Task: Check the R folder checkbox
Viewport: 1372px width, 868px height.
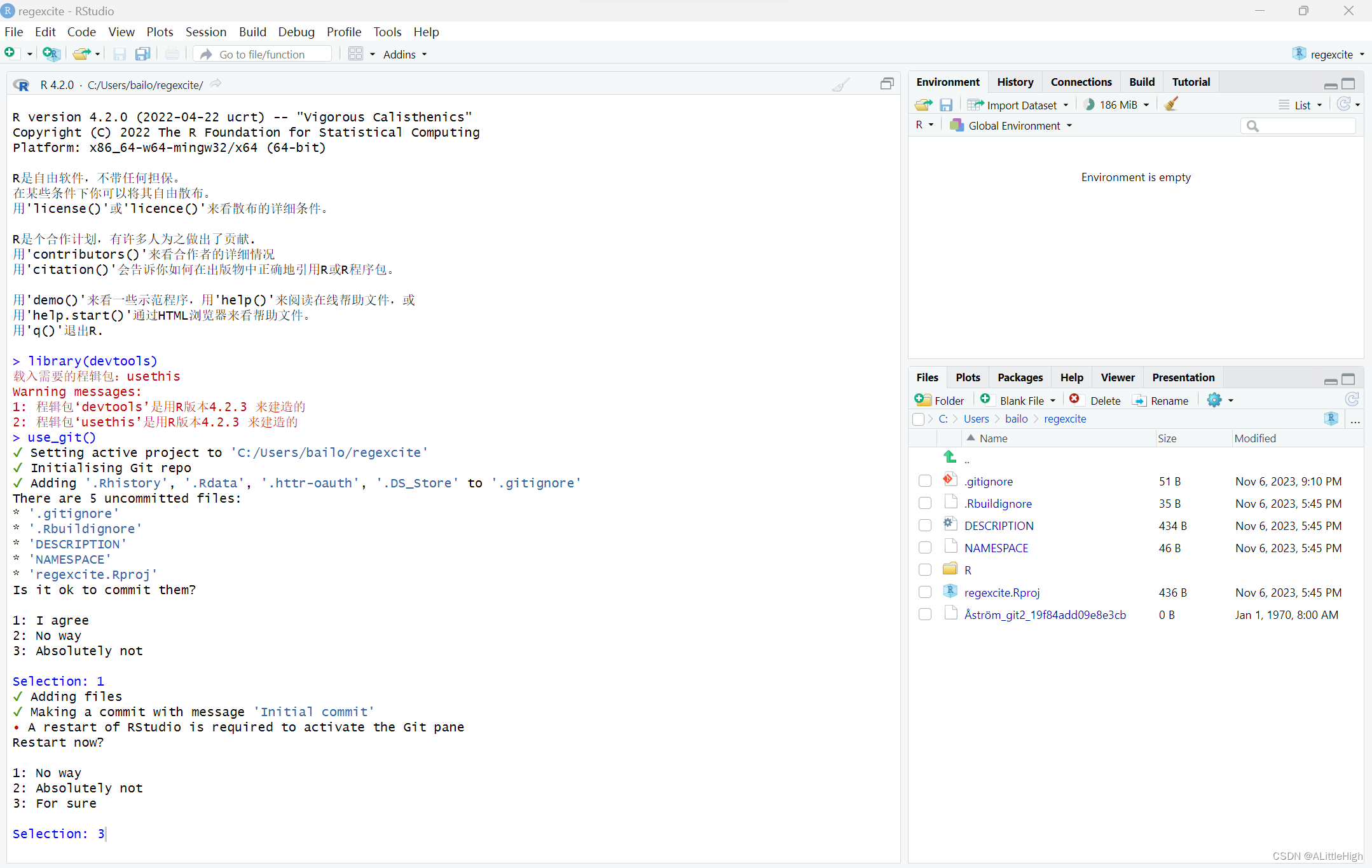Action: click(x=925, y=570)
